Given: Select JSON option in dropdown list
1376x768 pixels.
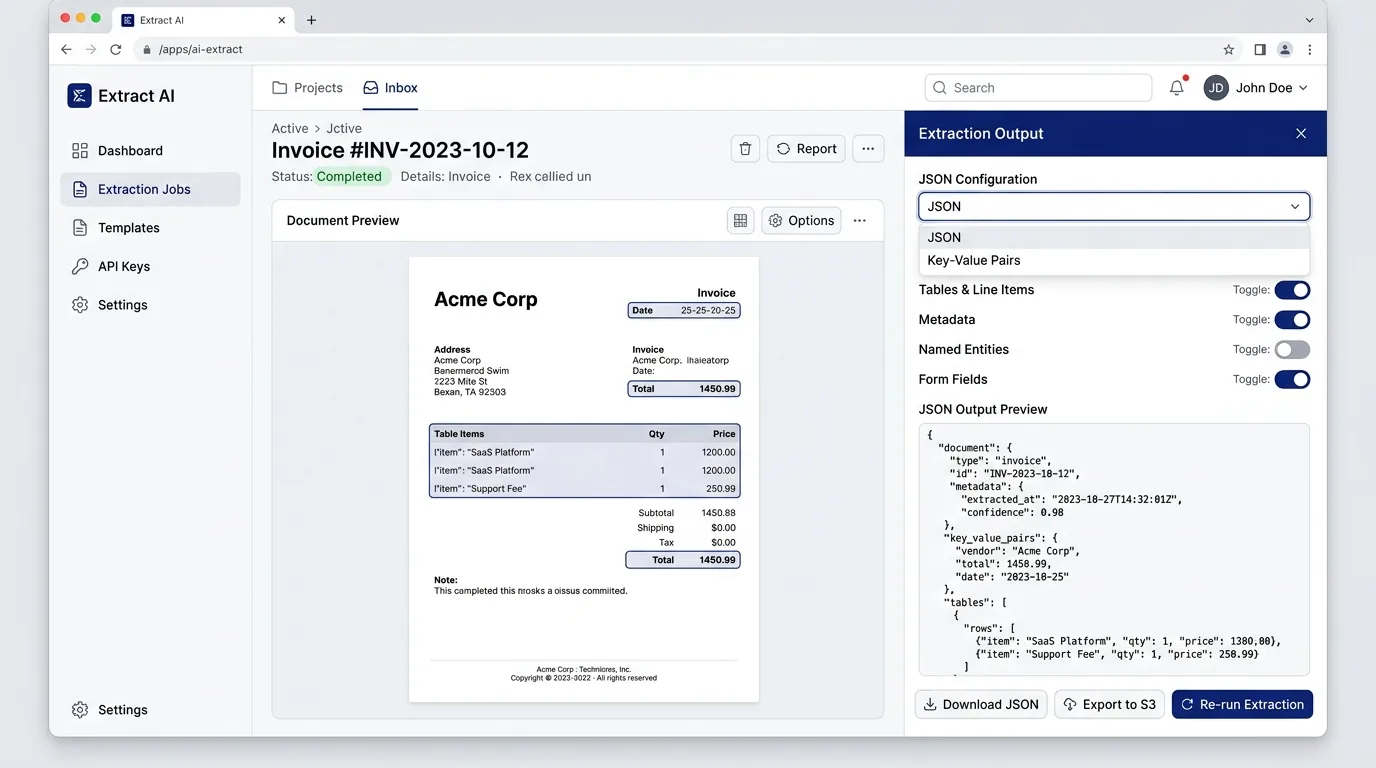Looking at the screenshot, I should click(x=1114, y=237).
